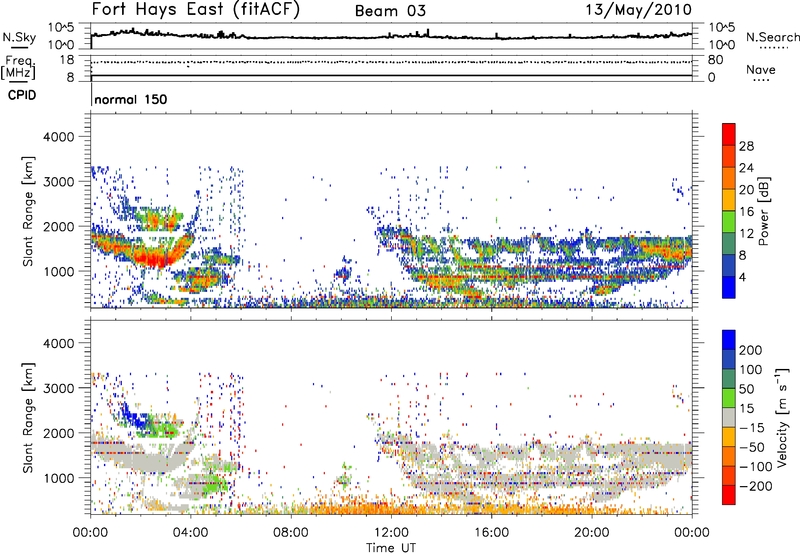The width and height of the screenshot is (800, 554).
Task: Pick the yellow-orange power segment between 16 and 20
Action: (x=729, y=200)
